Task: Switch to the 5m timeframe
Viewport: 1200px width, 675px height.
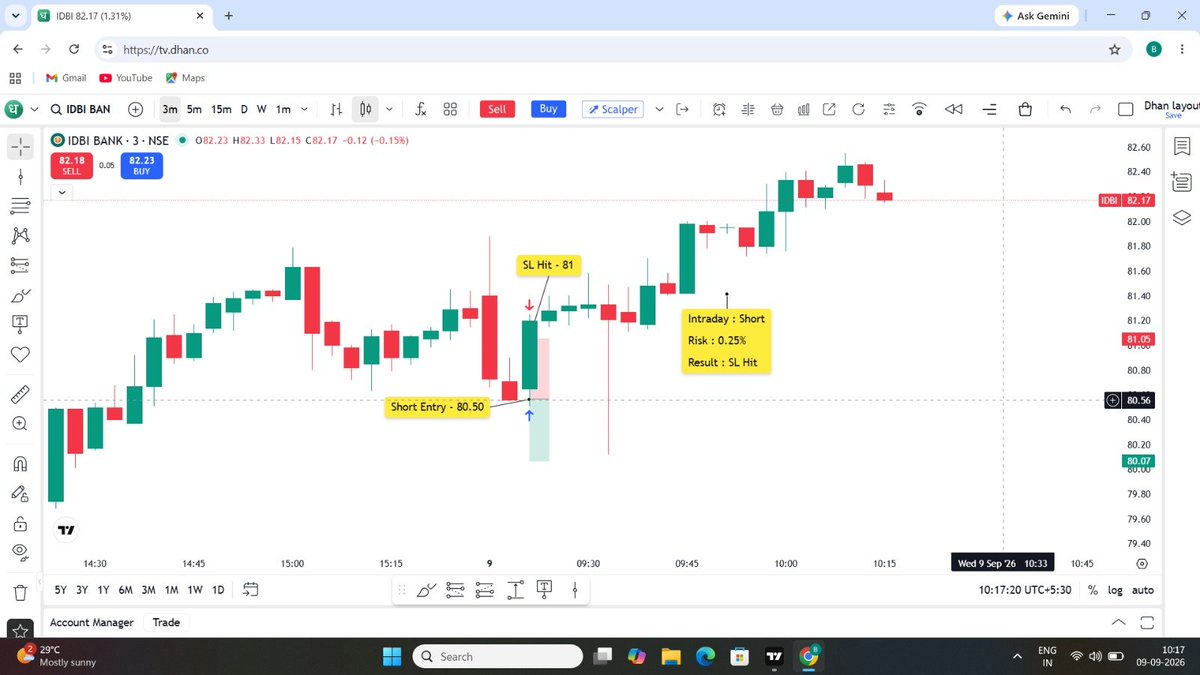Action: pyautogui.click(x=194, y=109)
